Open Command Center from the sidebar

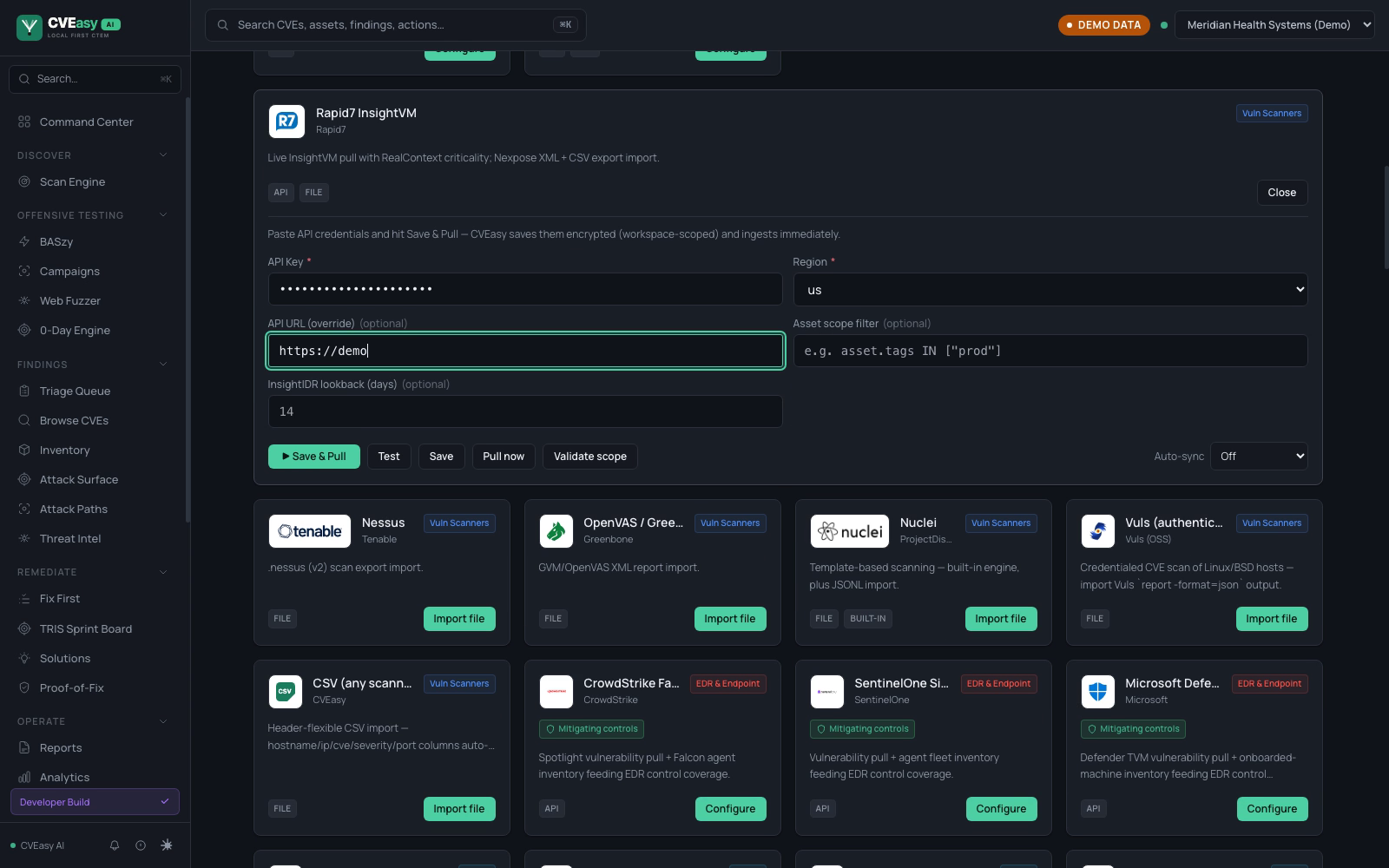click(86, 122)
